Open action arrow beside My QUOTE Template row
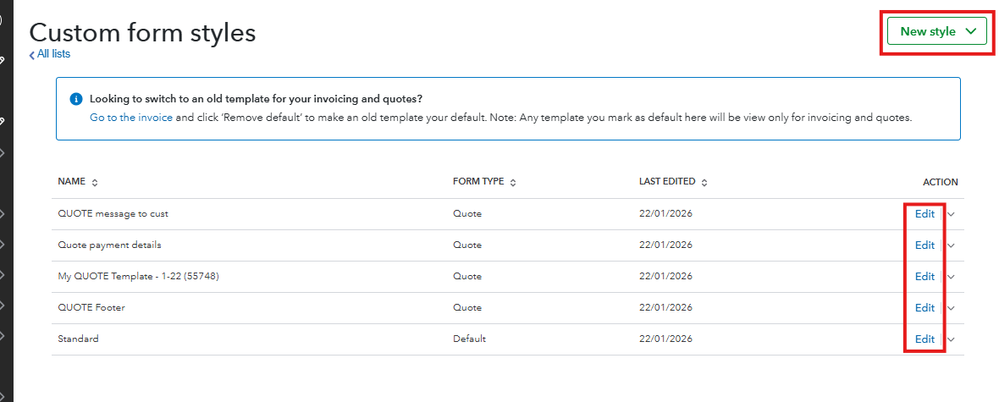Screen dimensions: 999x402 [951, 276]
